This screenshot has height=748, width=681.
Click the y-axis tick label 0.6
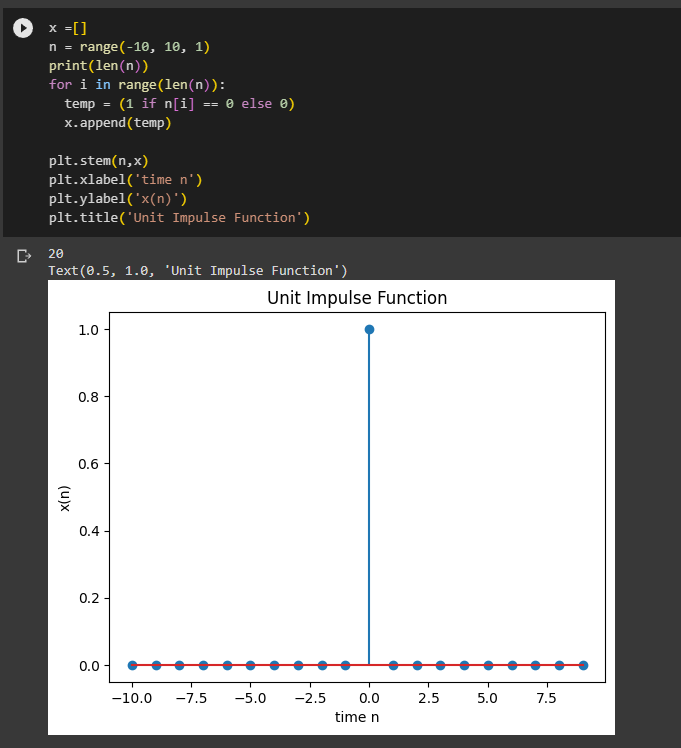pos(89,464)
